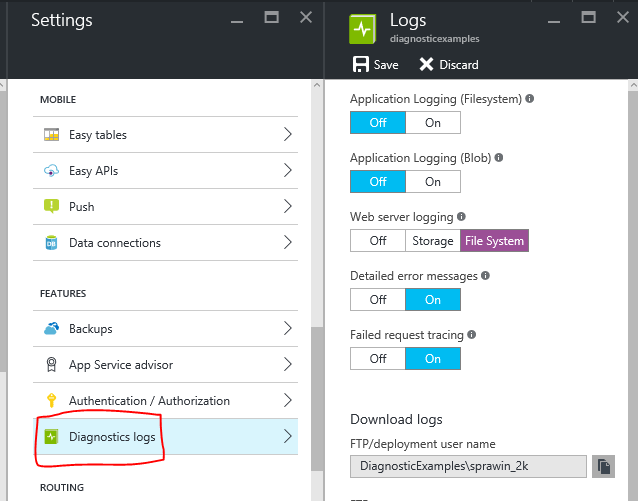Turn on Application Logging (Filesystem)
638x501 pixels.
[433, 123]
